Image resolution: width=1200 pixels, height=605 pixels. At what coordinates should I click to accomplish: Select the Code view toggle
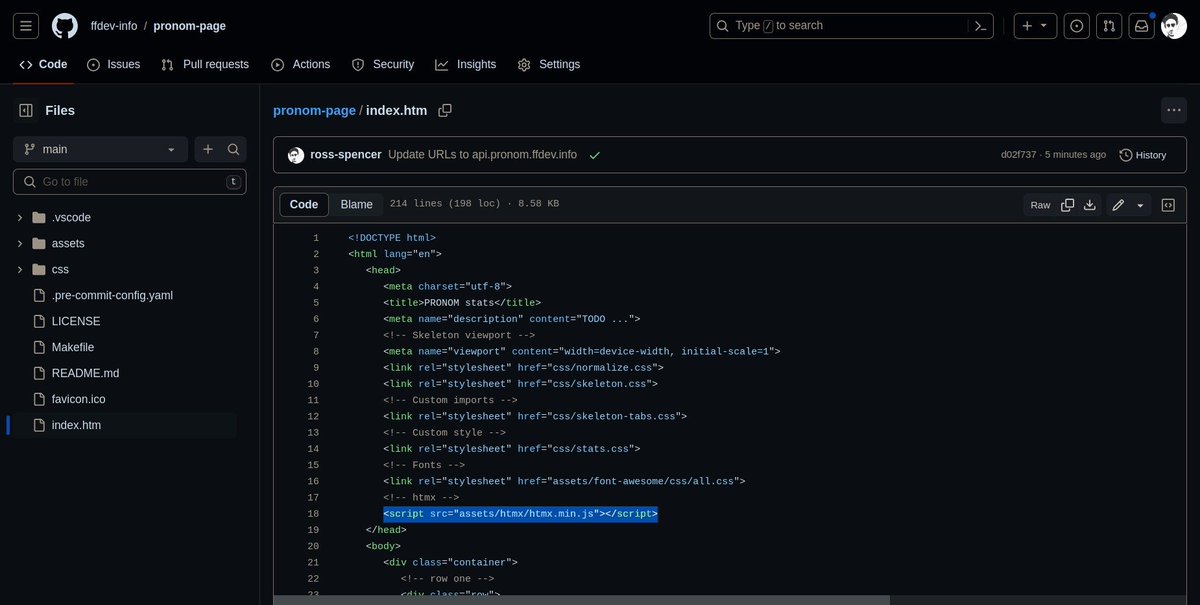pos(304,204)
